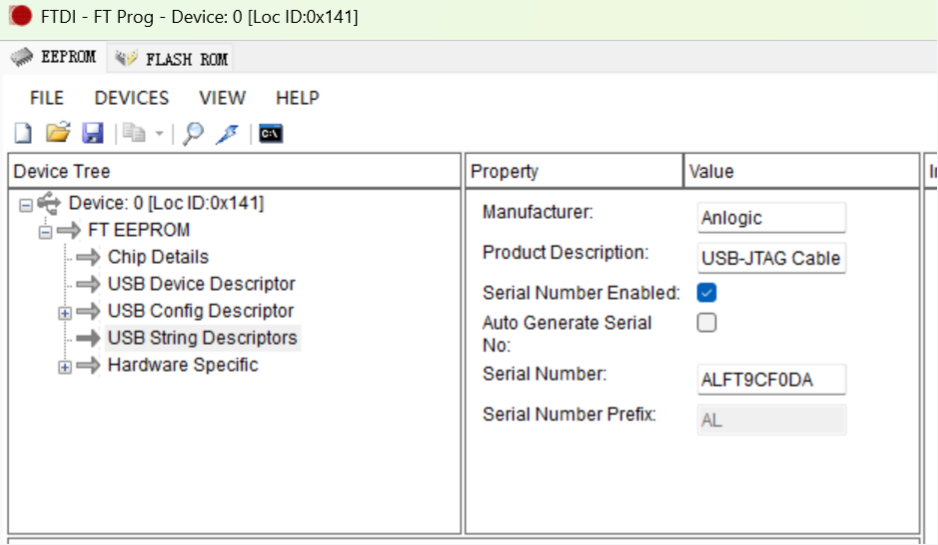Open the DEVICES menu
The image size is (938, 545).
pyautogui.click(x=132, y=98)
